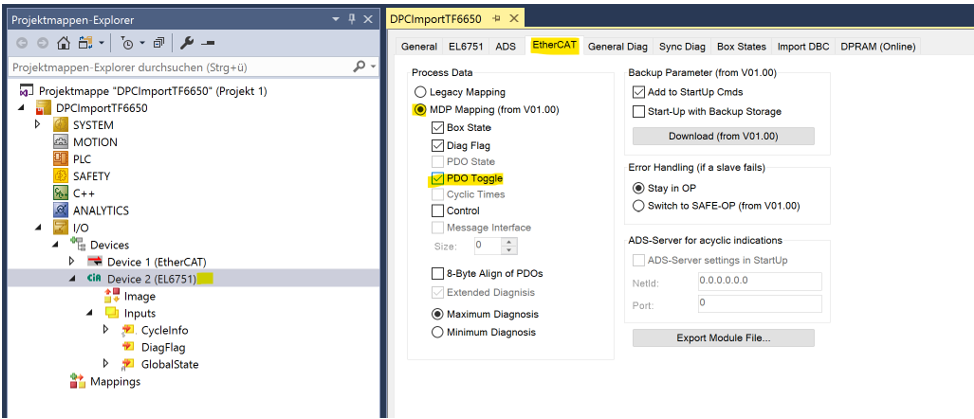This screenshot has width=974, height=419.
Task: Expand Device 1 (EtherCAT)
Action: point(73,261)
